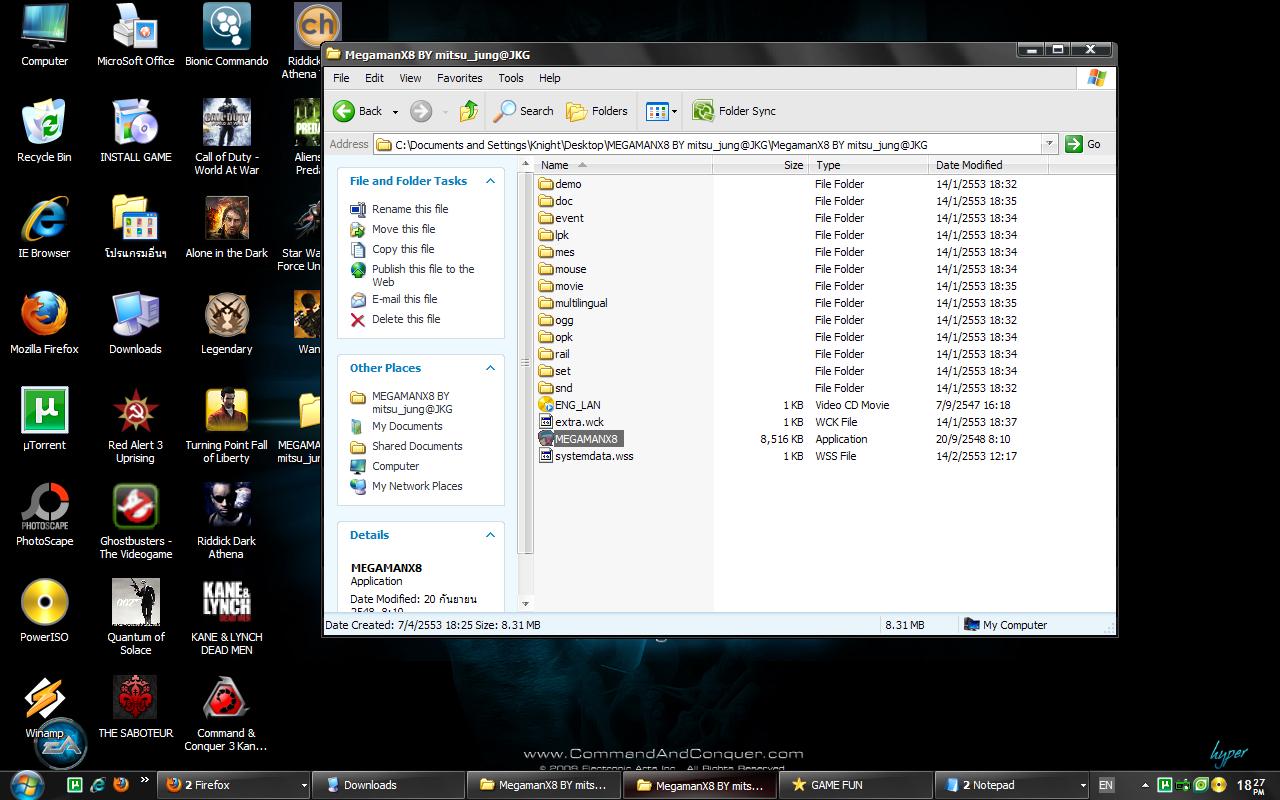Expand the quick launch overflow chevron
1280x800 pixels.
144,780
